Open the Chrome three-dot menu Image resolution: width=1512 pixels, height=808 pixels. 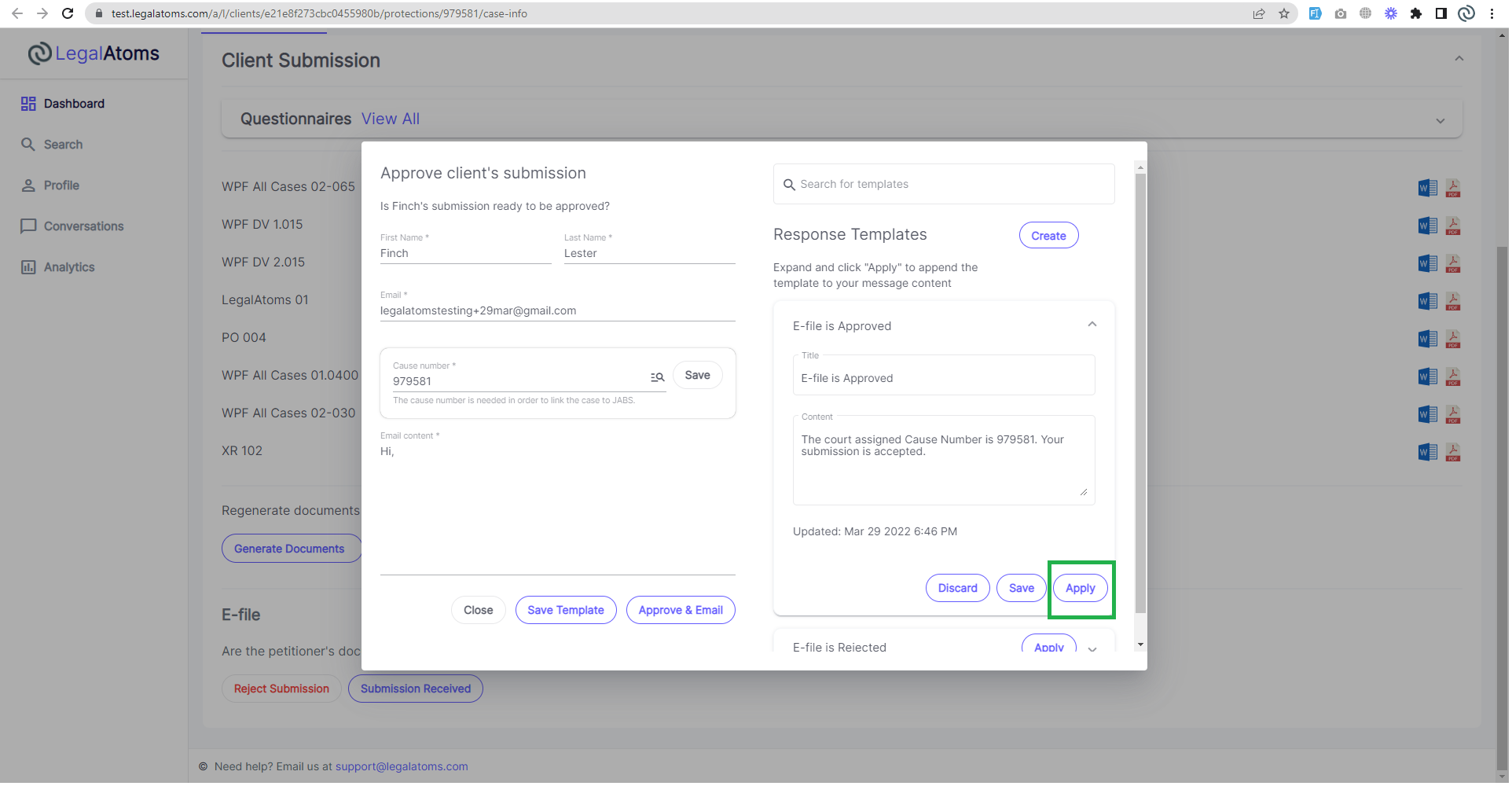tap(1492, 13)
